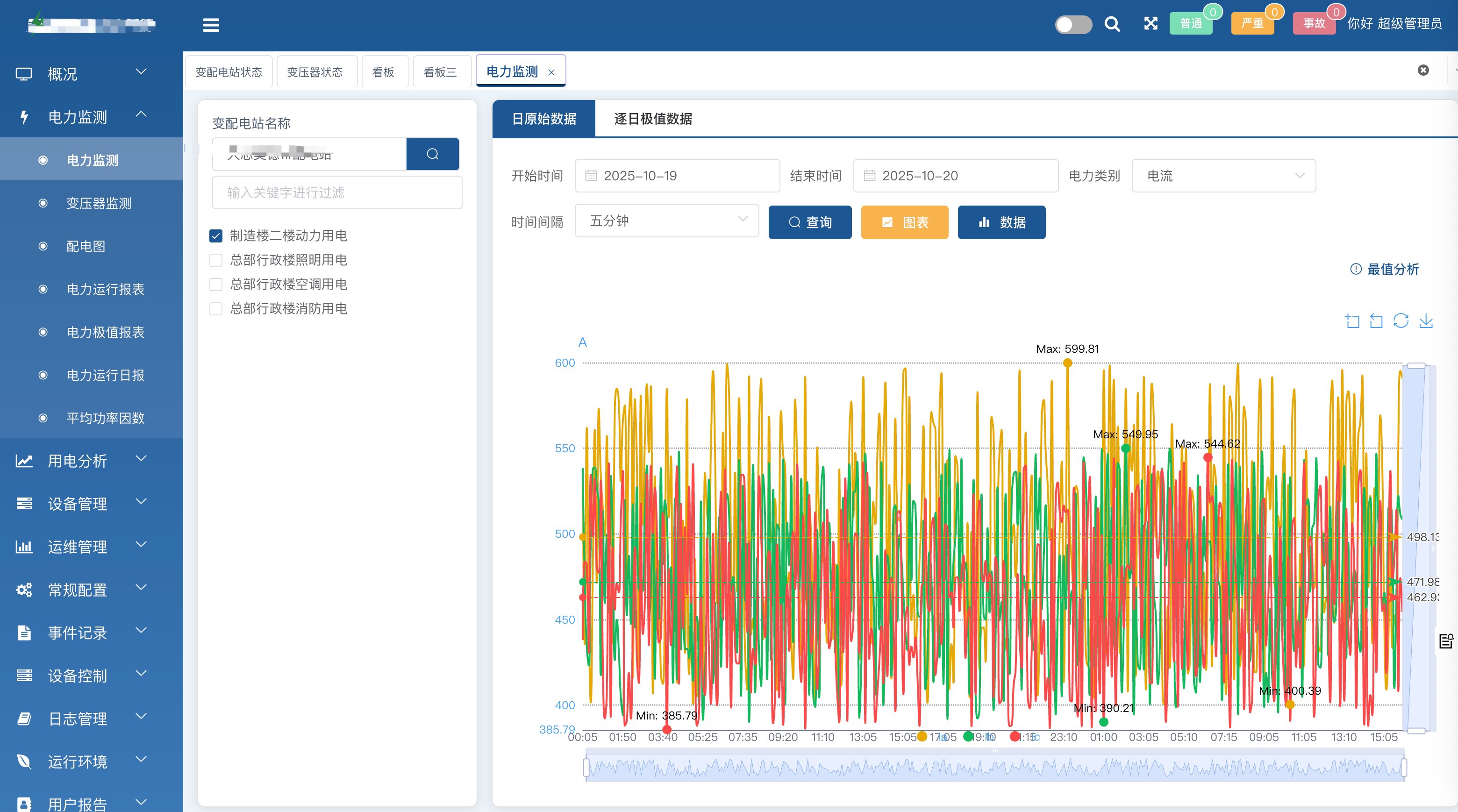
Task: Click the 查询 query button
Action: pos(809,222)
